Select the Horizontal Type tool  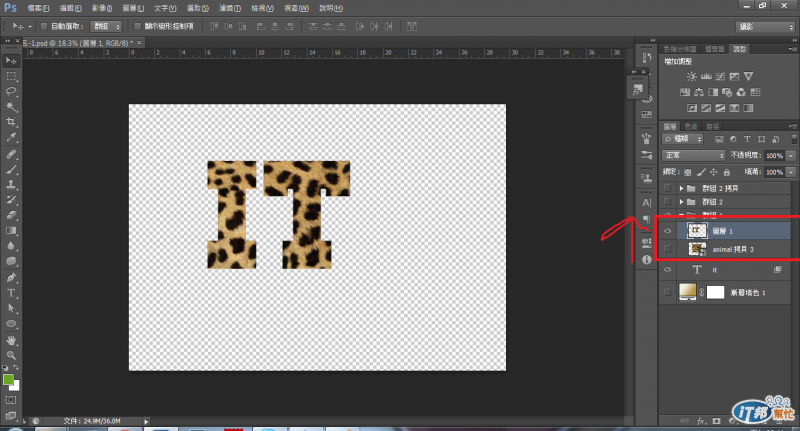(11, 293)
